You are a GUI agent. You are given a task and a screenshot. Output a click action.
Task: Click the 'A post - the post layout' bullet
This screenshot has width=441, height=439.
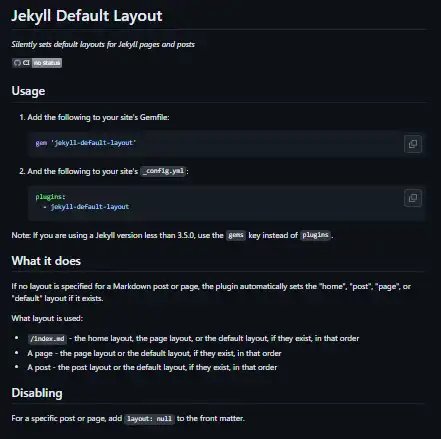152,367
